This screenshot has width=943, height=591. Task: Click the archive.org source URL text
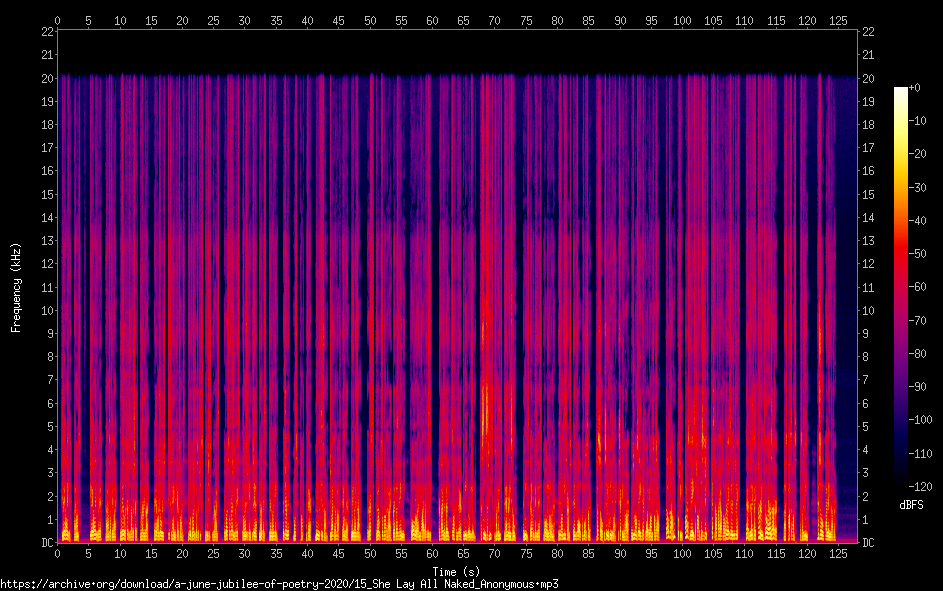point(279,584)
